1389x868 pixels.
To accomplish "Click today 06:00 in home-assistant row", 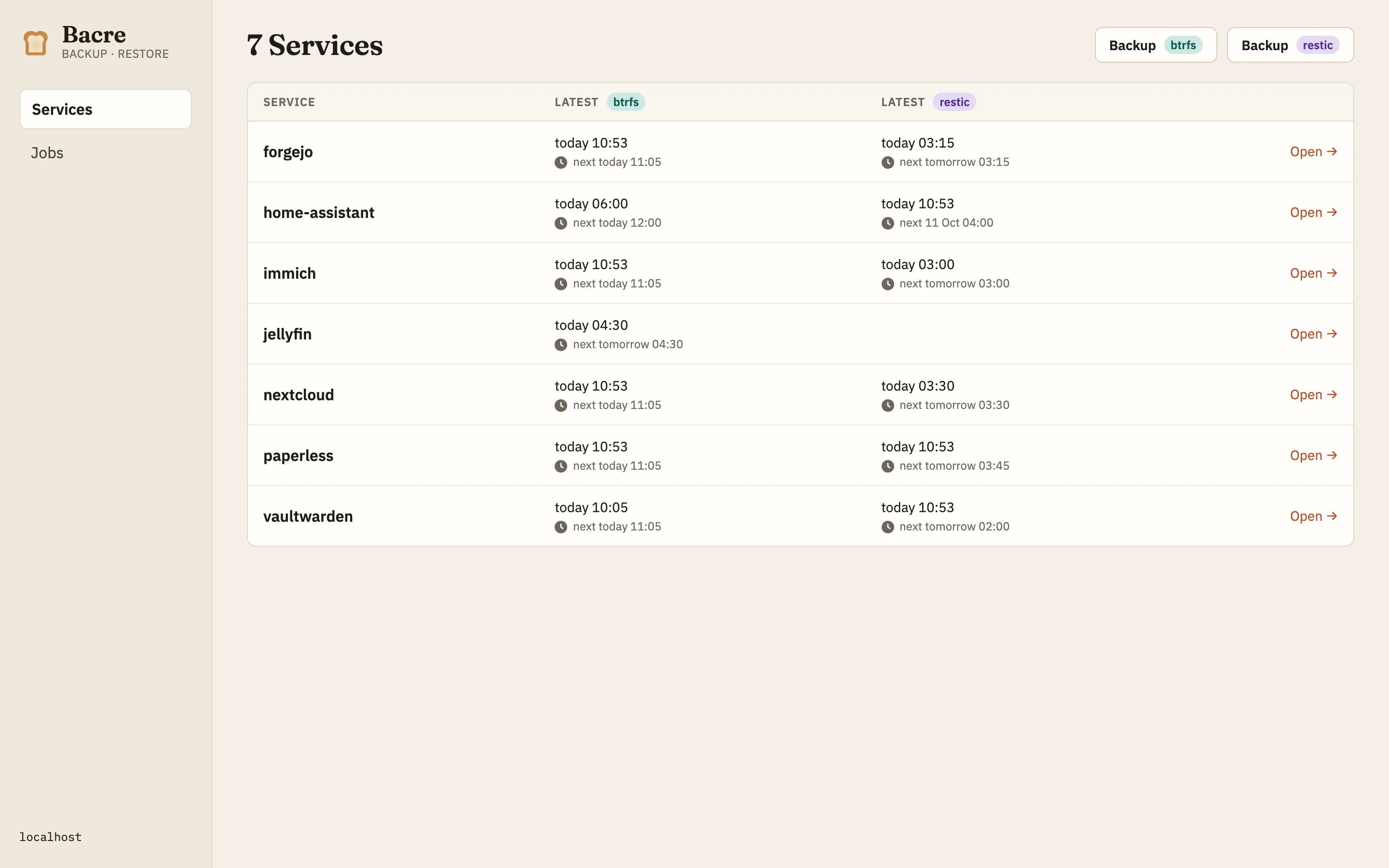I will (x=591, y=204).
